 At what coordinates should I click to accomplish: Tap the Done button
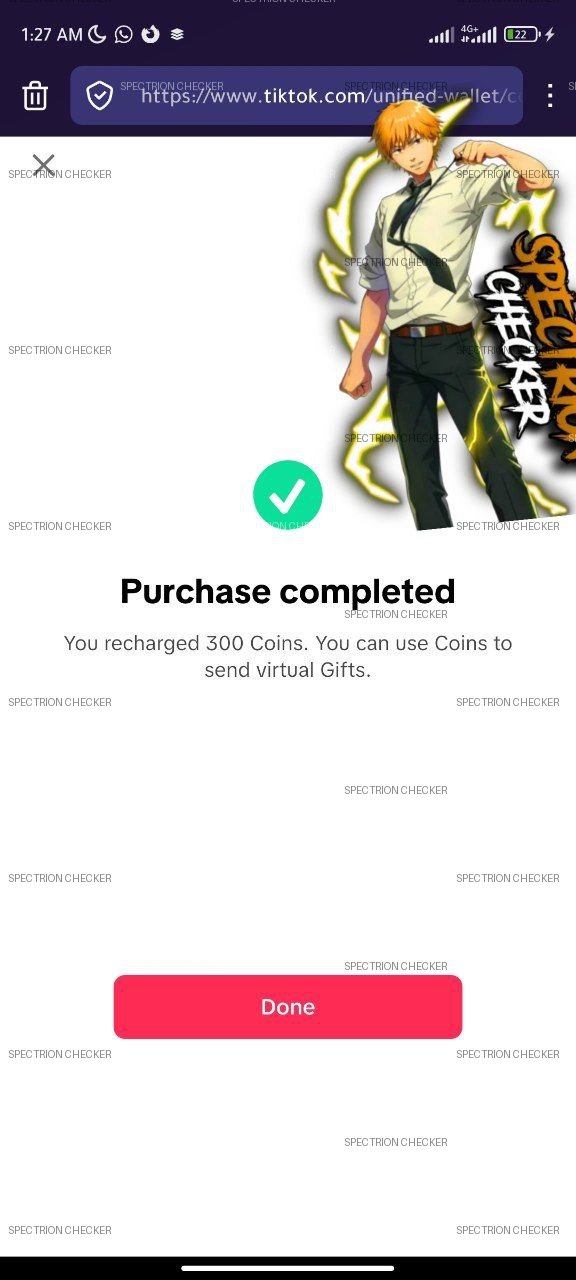tap(288, 1007)
